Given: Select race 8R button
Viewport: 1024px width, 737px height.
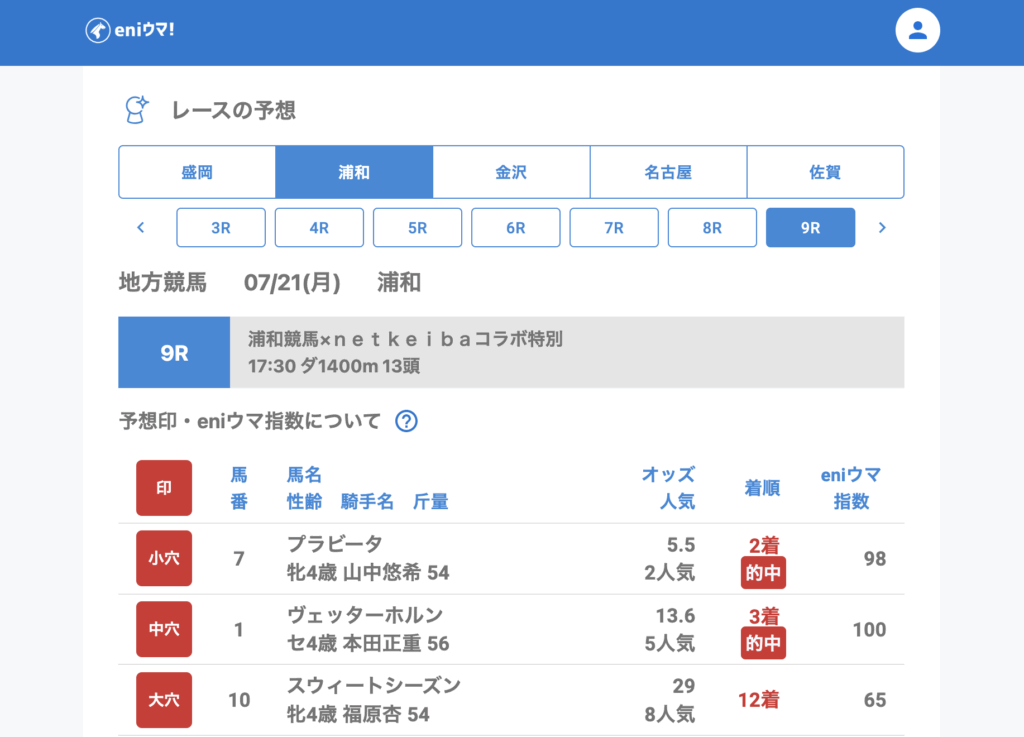Looking at the screenshot, I should pos(712,228).
